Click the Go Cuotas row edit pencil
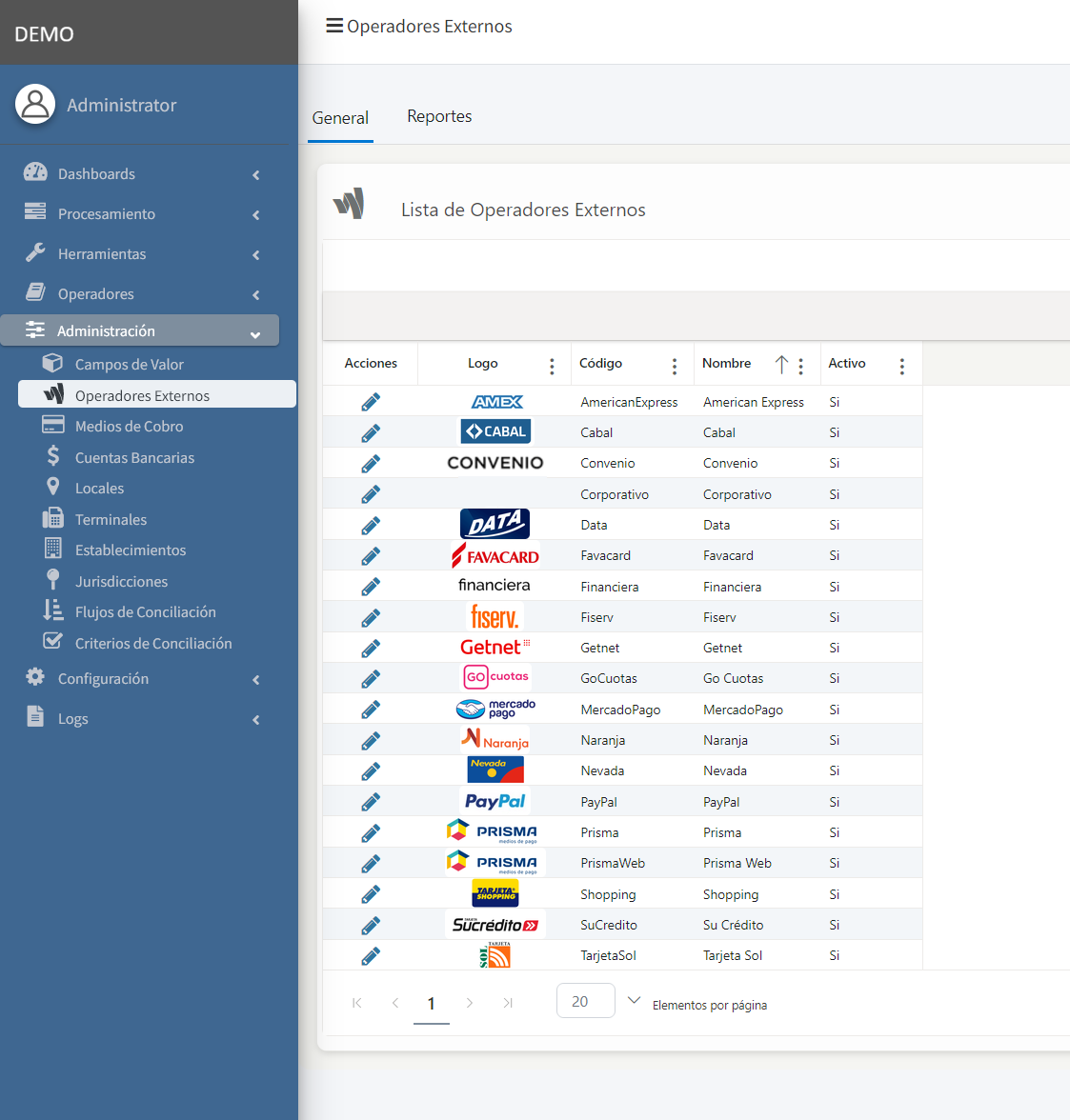 (371, 678)
